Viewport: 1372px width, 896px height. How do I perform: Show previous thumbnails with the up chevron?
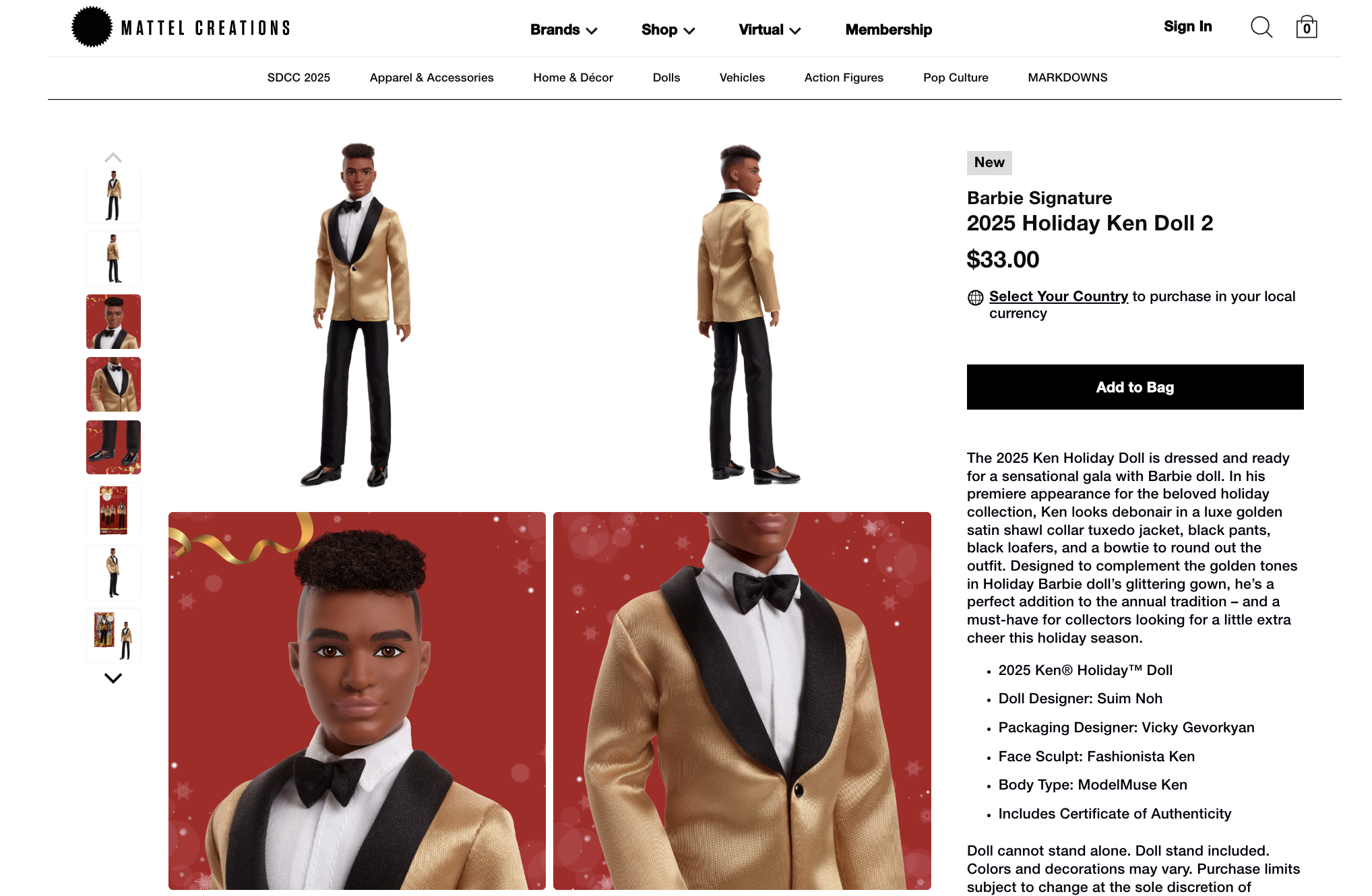[113, 158]
